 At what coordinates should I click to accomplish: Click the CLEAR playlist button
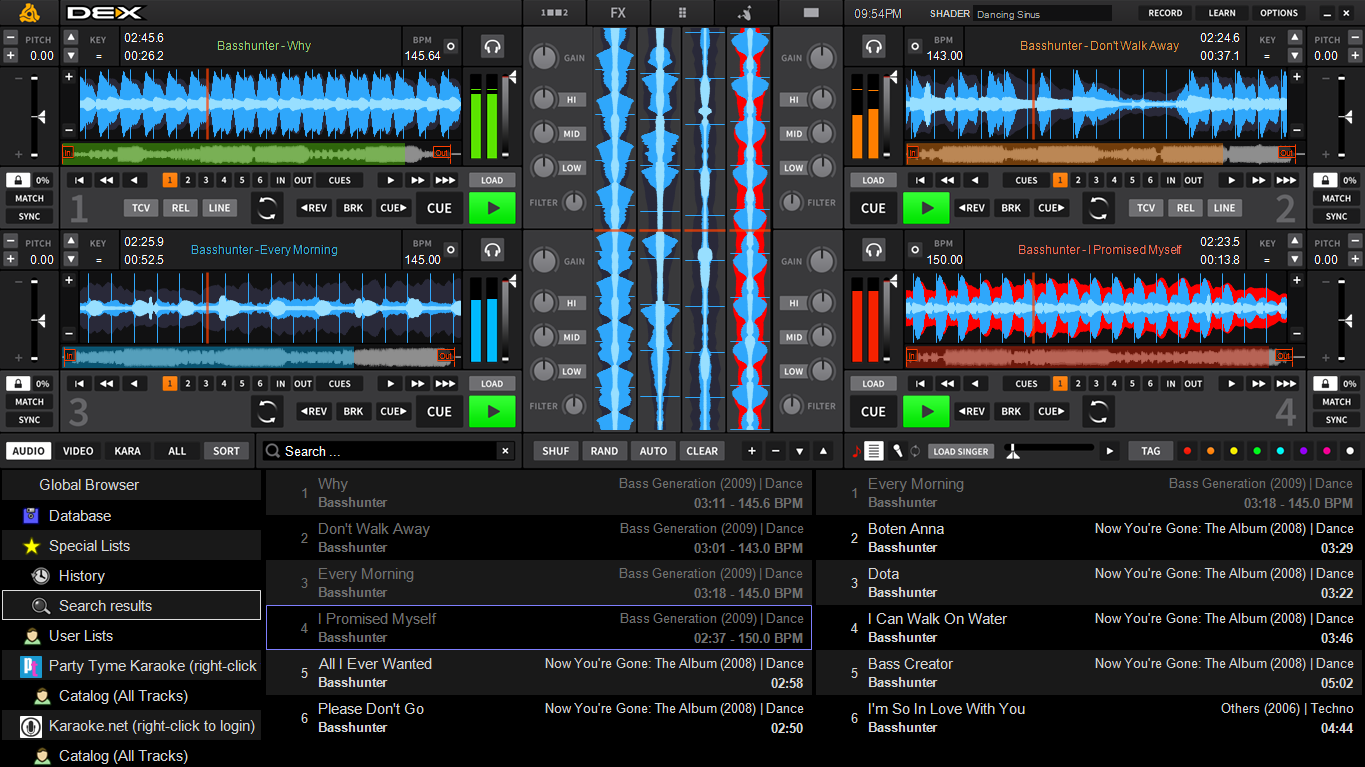[x=702, y=451]
